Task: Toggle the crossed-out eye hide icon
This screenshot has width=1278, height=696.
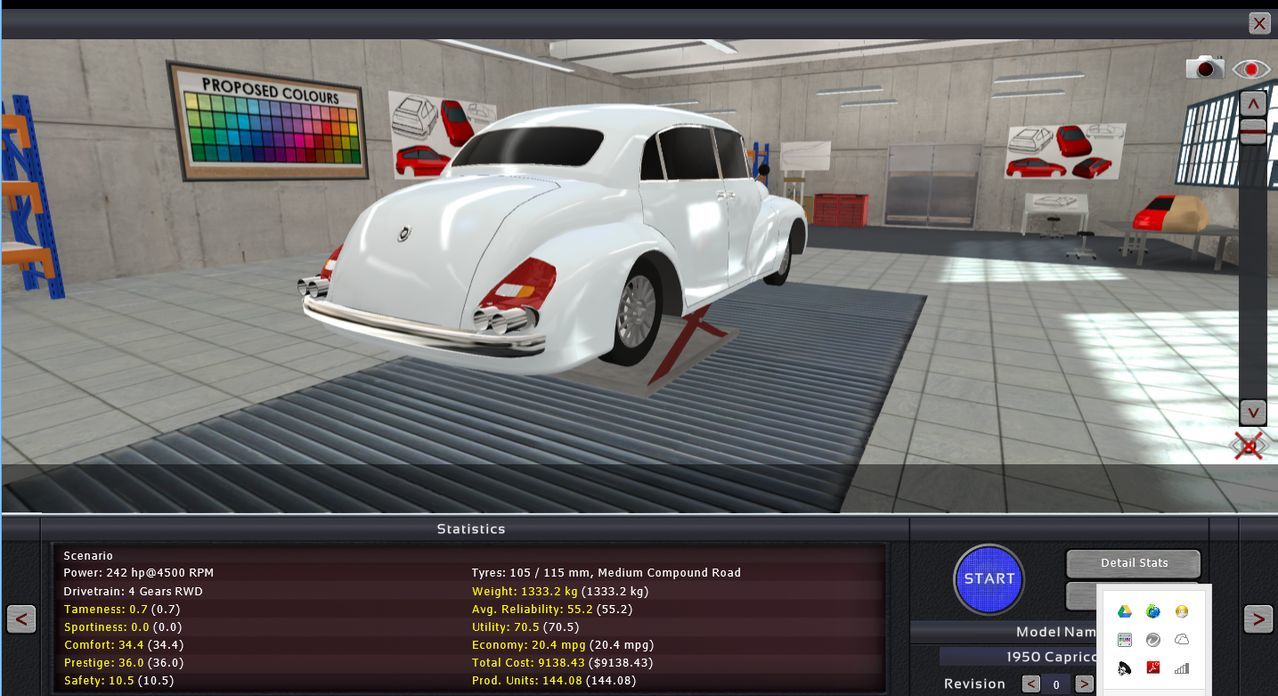Action: (x=1248, y=445)
